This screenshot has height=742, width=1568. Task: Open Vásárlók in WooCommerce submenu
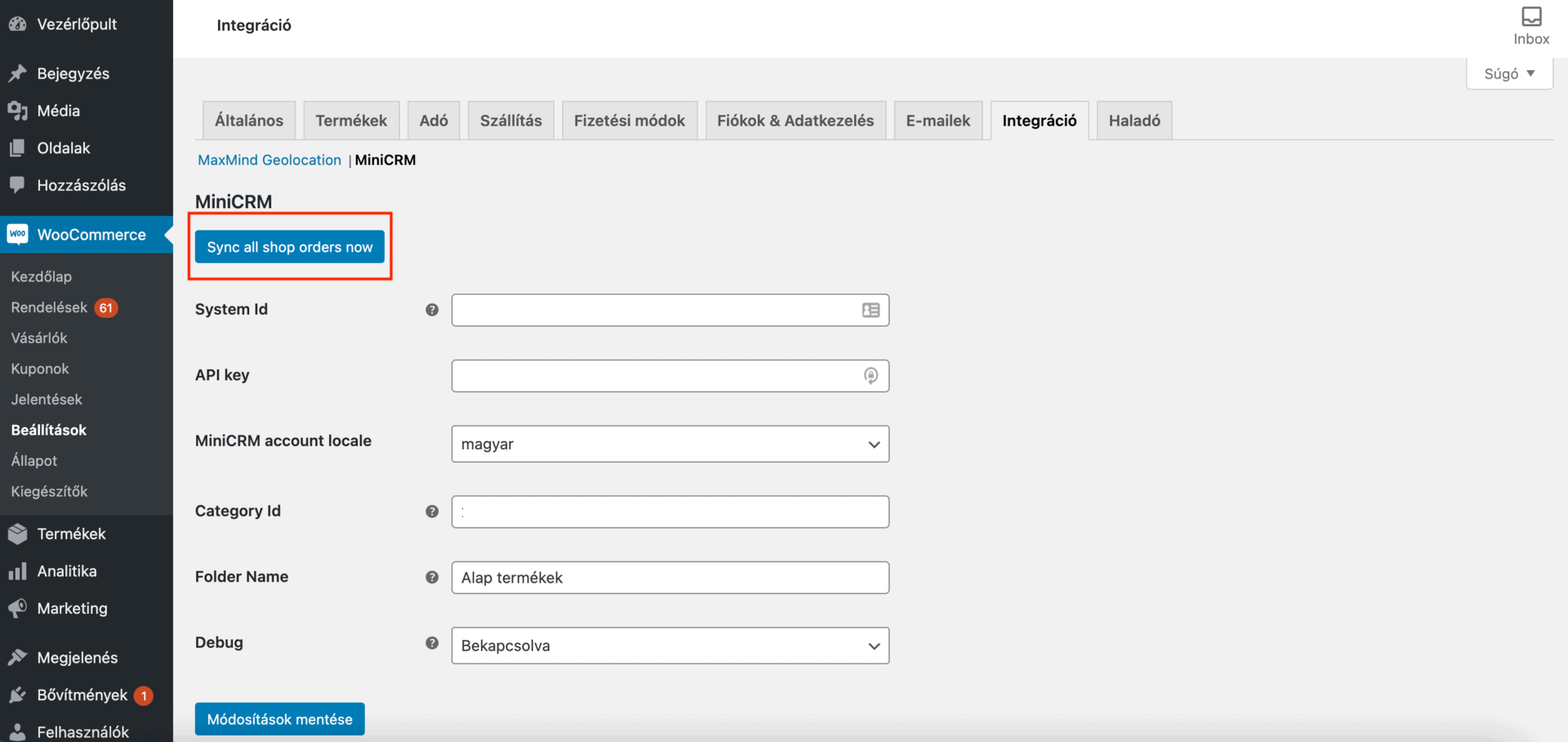click(39, 338)
